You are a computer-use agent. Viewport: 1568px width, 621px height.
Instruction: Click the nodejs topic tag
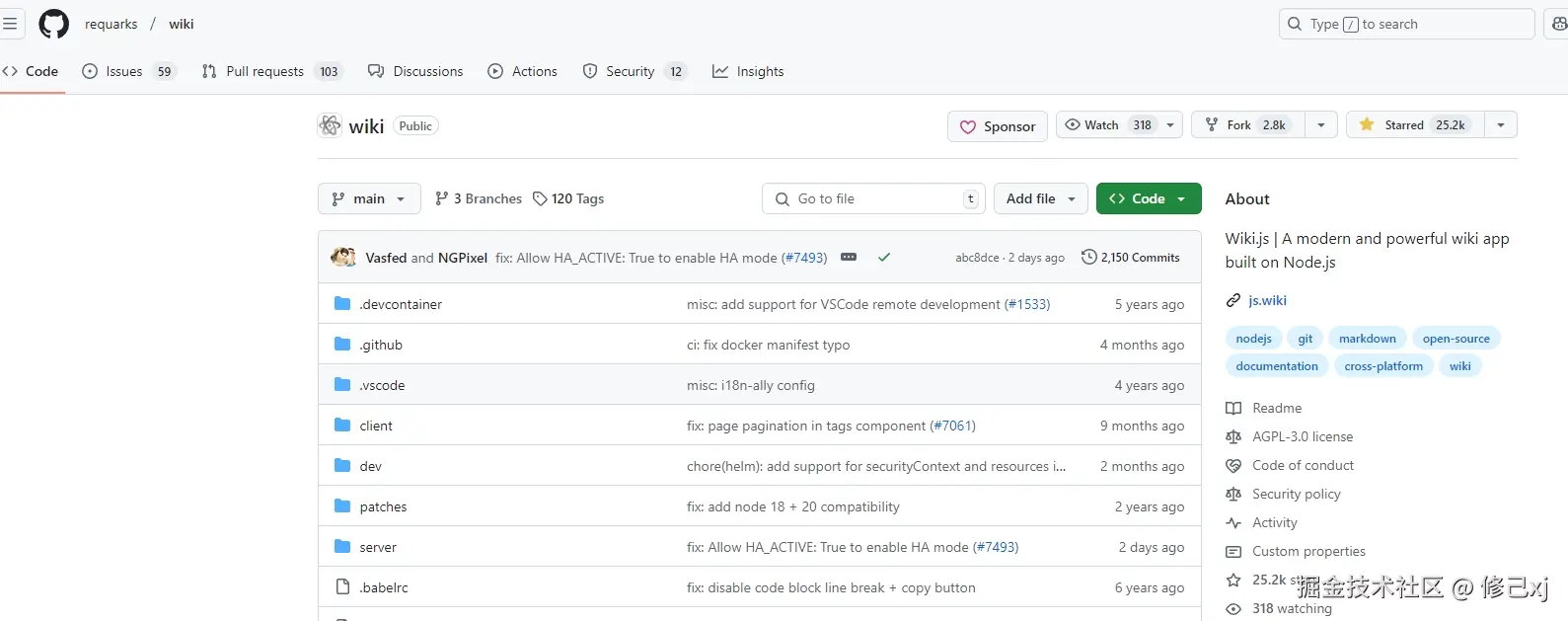[x=1253, y=339]
